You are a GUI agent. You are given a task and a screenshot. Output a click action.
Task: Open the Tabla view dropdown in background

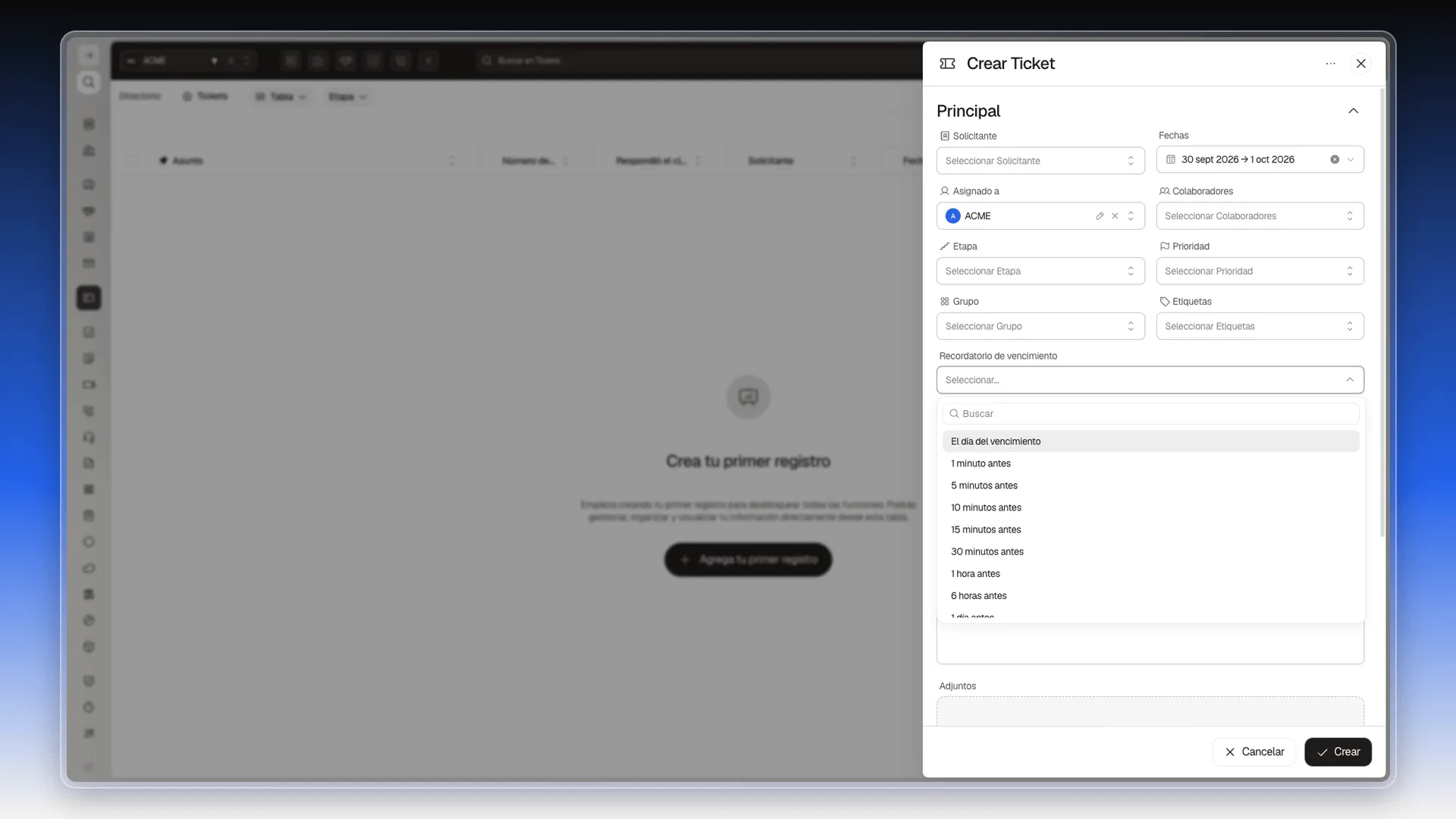pos(281,97)
